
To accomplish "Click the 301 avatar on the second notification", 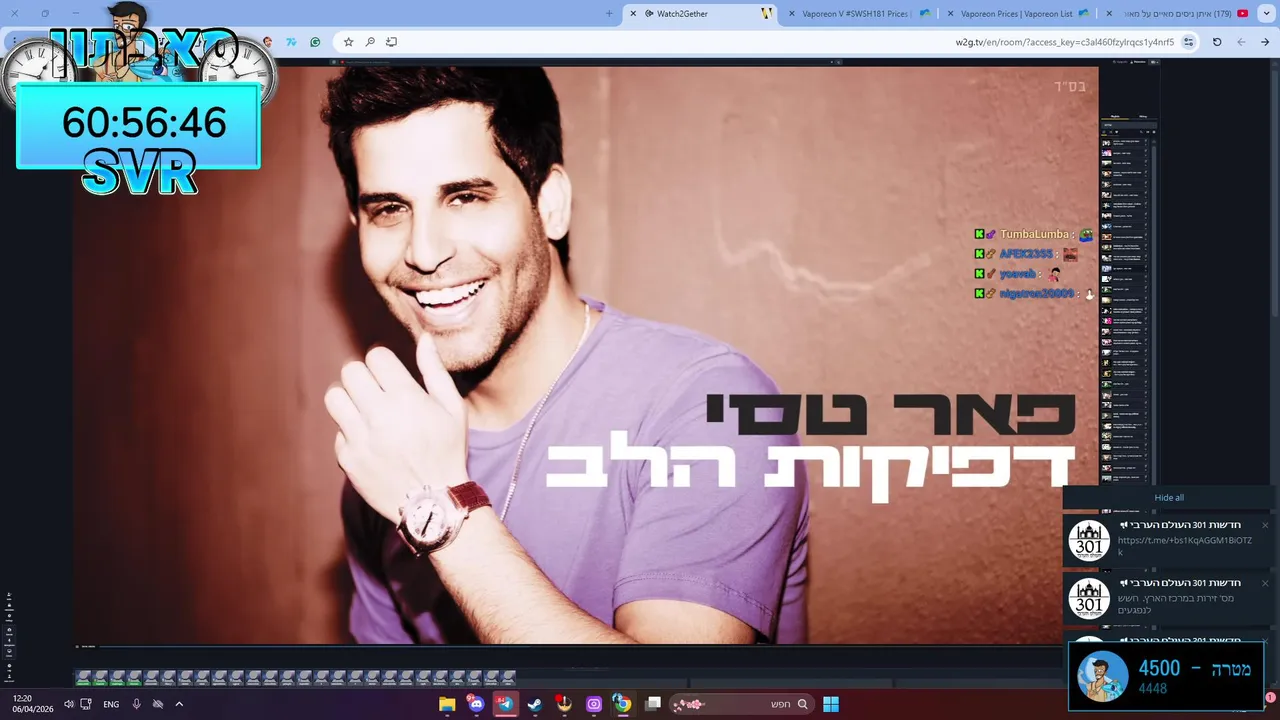I will coord(1089,599).
